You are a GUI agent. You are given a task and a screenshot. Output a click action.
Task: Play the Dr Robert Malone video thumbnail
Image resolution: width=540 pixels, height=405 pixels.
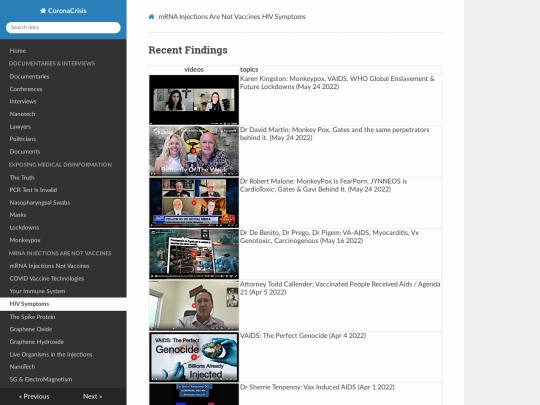click(x=194, y=202)
